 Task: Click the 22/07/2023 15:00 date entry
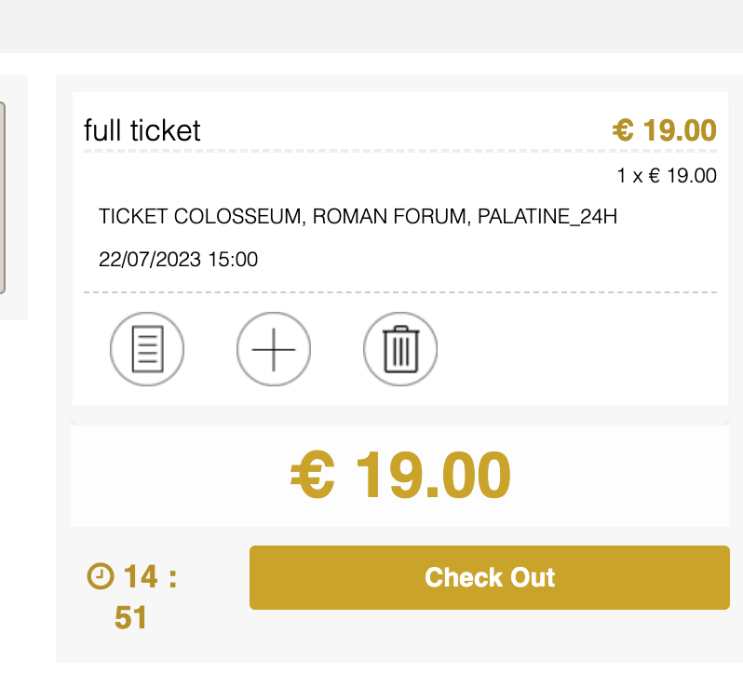(x=178, y=259)
